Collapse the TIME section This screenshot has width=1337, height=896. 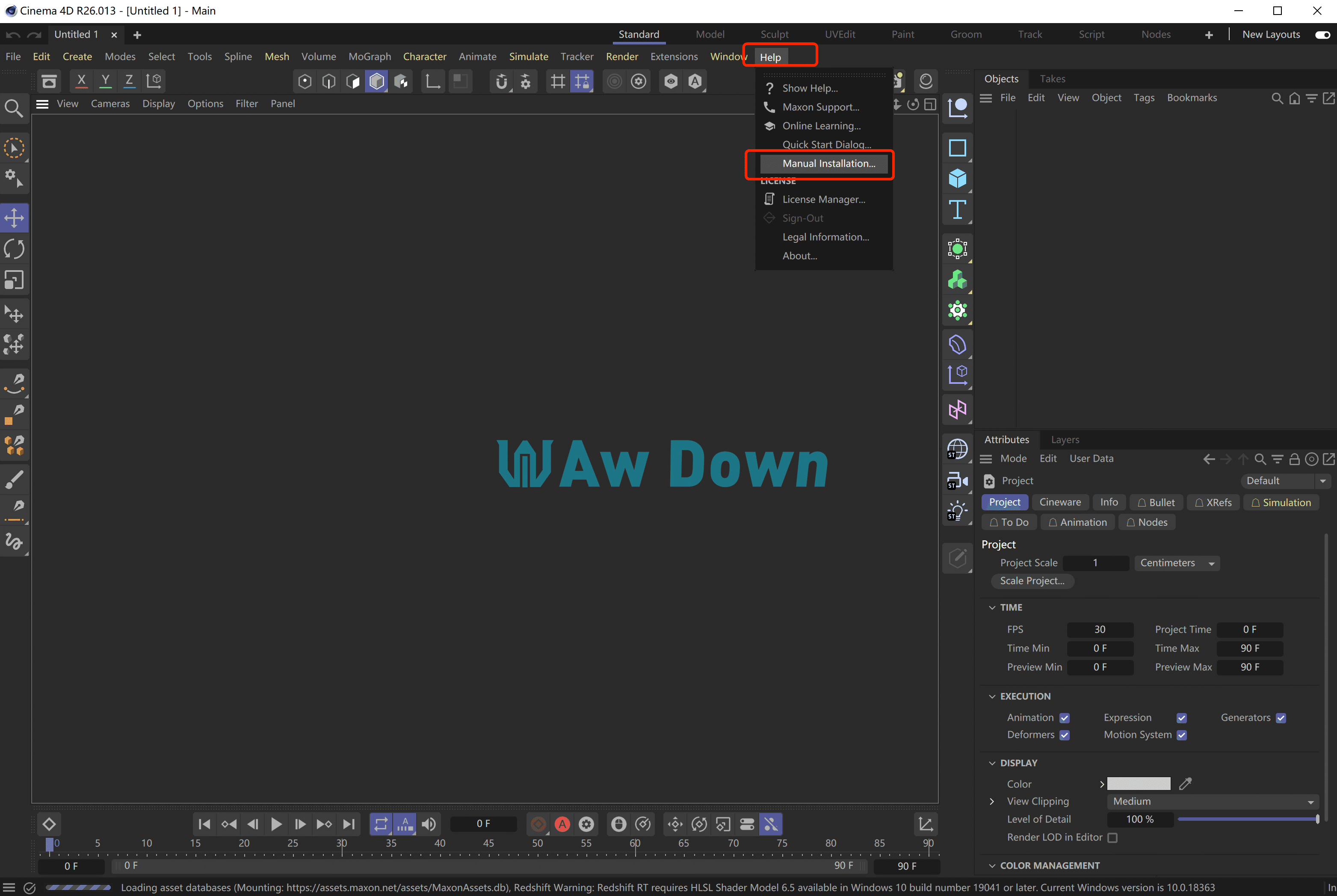pos(992,607)
